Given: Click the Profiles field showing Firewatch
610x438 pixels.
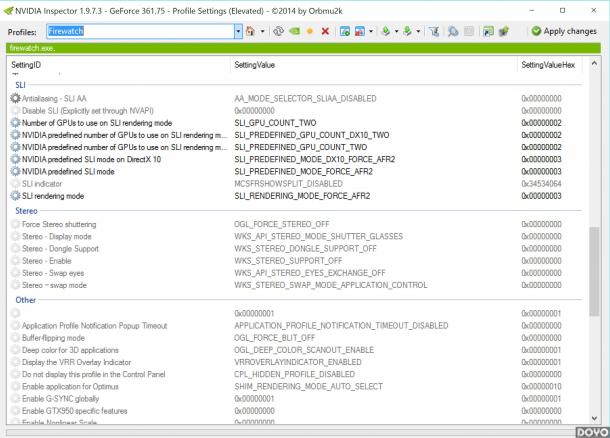Looking at the screenshot, I should point(140,31).
